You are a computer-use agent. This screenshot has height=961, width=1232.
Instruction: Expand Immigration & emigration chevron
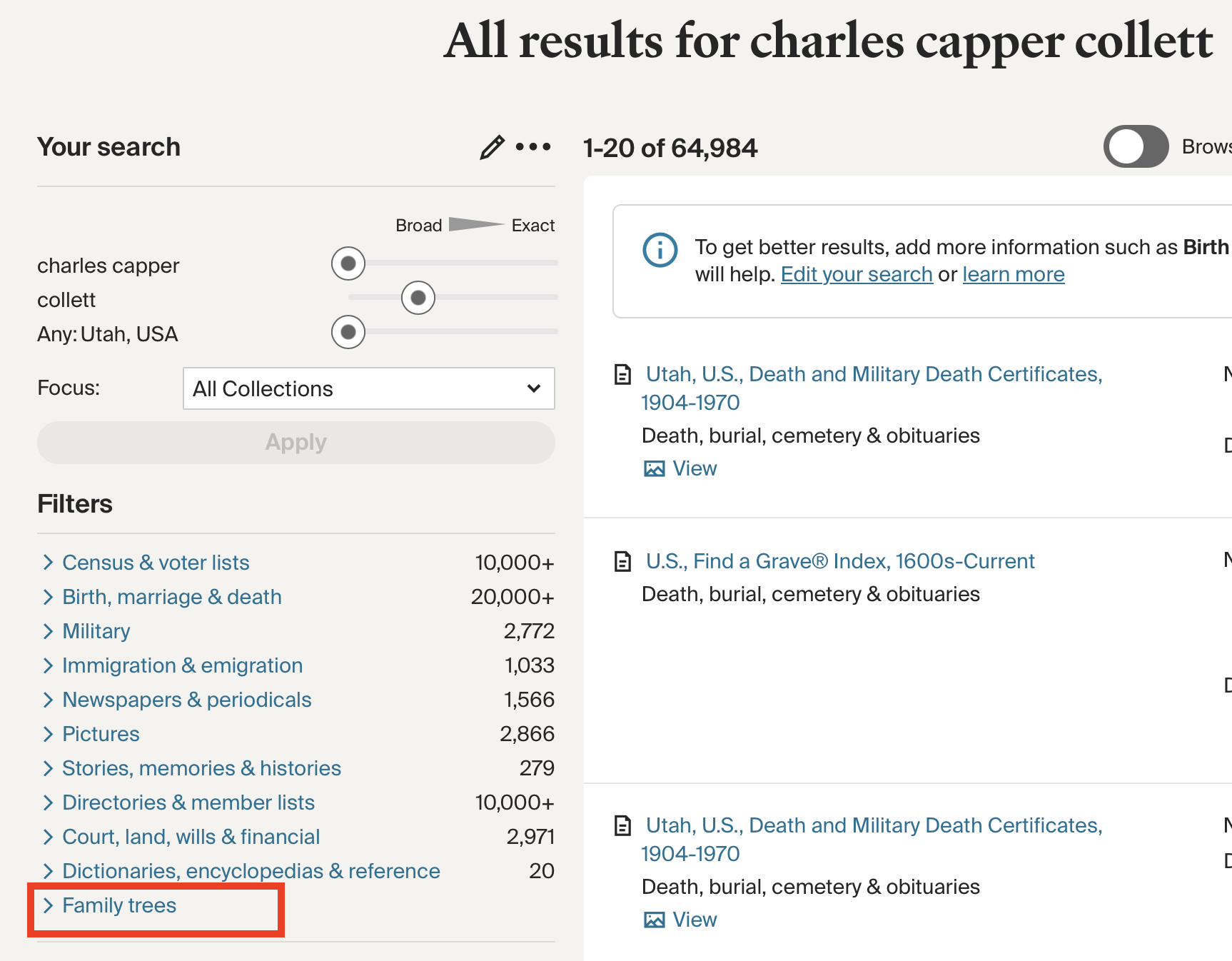click(48, 665)
